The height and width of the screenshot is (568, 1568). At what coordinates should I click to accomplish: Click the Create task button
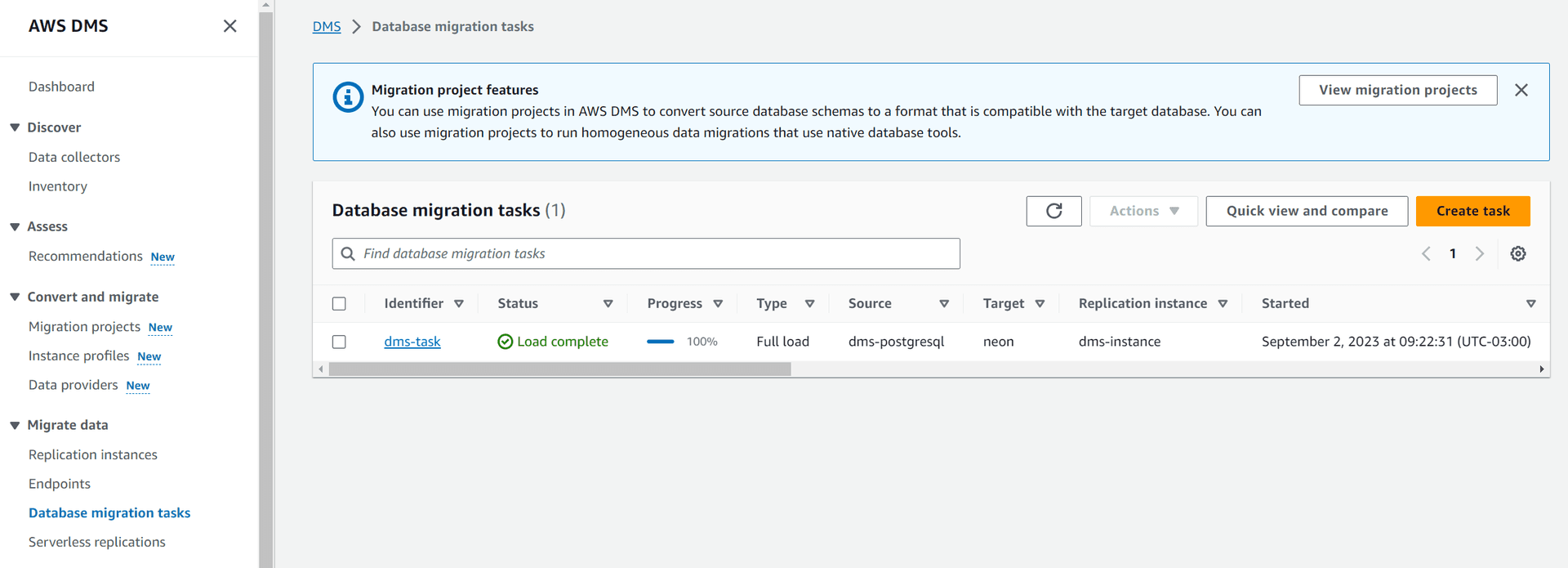(x=1472, y=211)
